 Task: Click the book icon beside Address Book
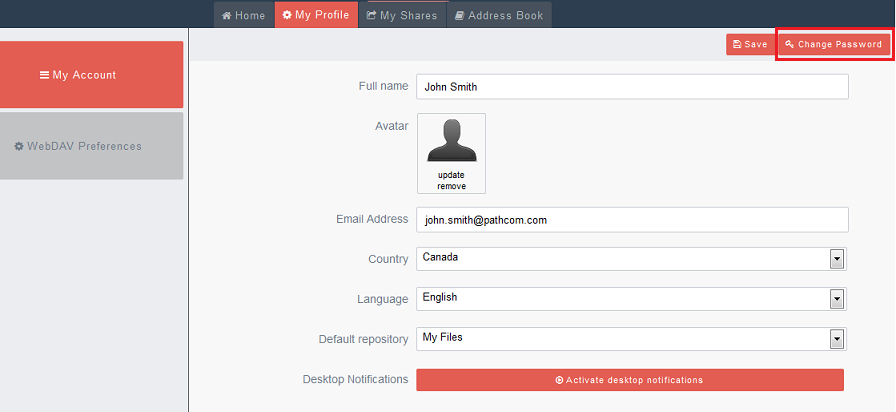pyautogui.click(x=459, y=15)
